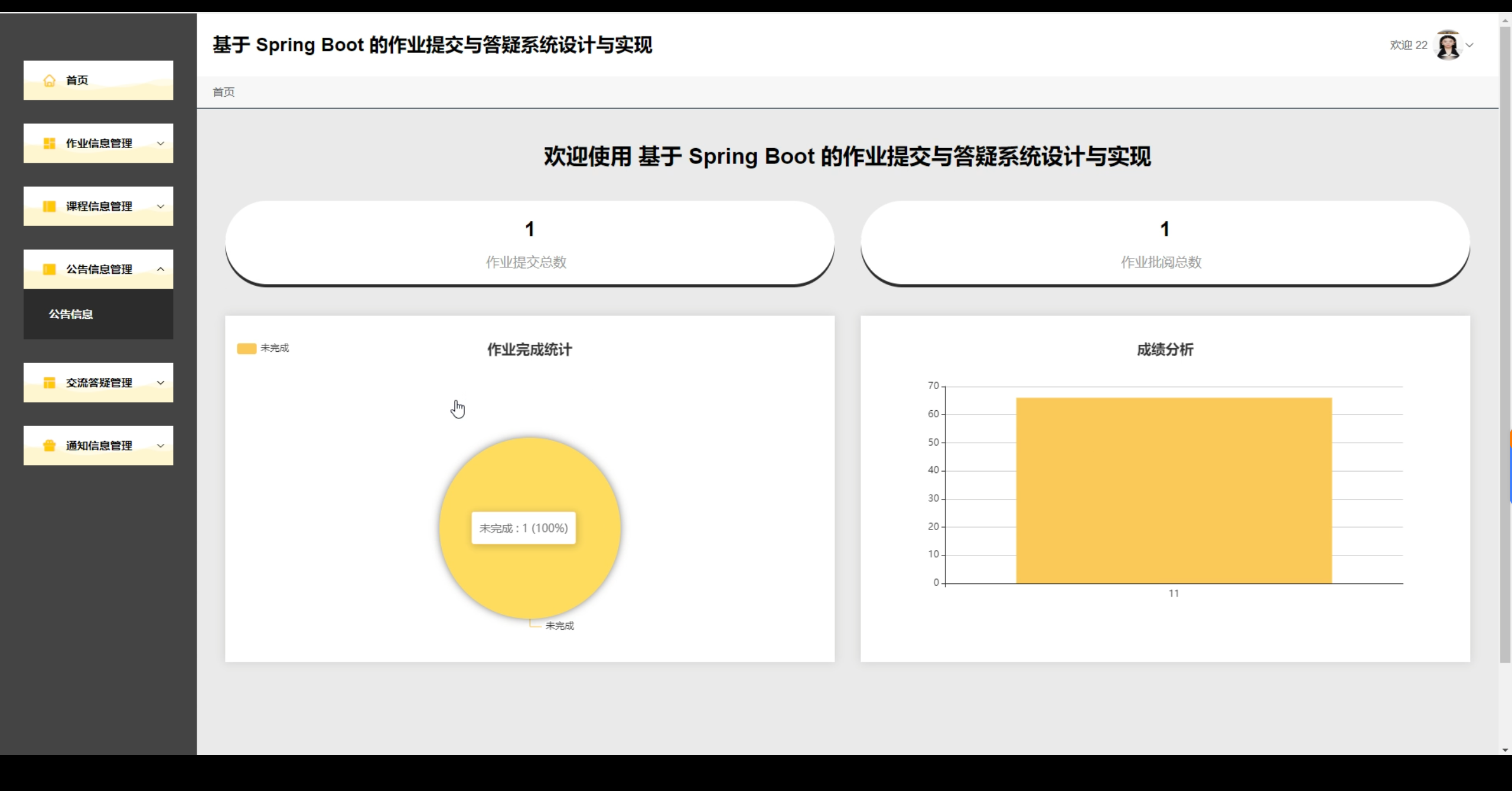Viewport: 1512px width, 791px height.
Task: Open the user dropdown arrow beside avatar
Action: tap(1469, 45)
